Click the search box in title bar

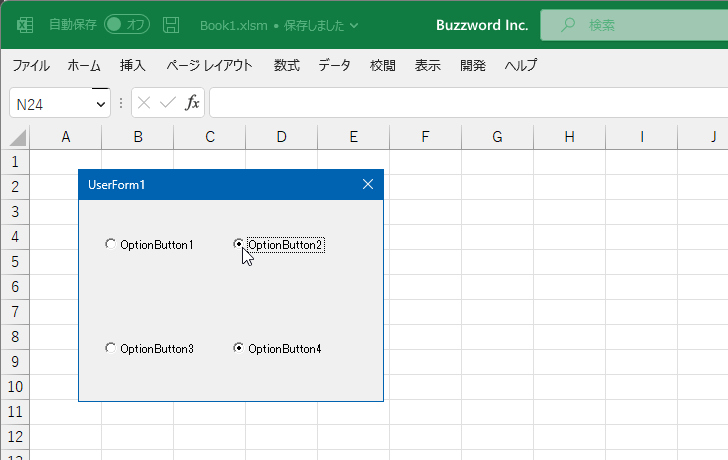634,25
